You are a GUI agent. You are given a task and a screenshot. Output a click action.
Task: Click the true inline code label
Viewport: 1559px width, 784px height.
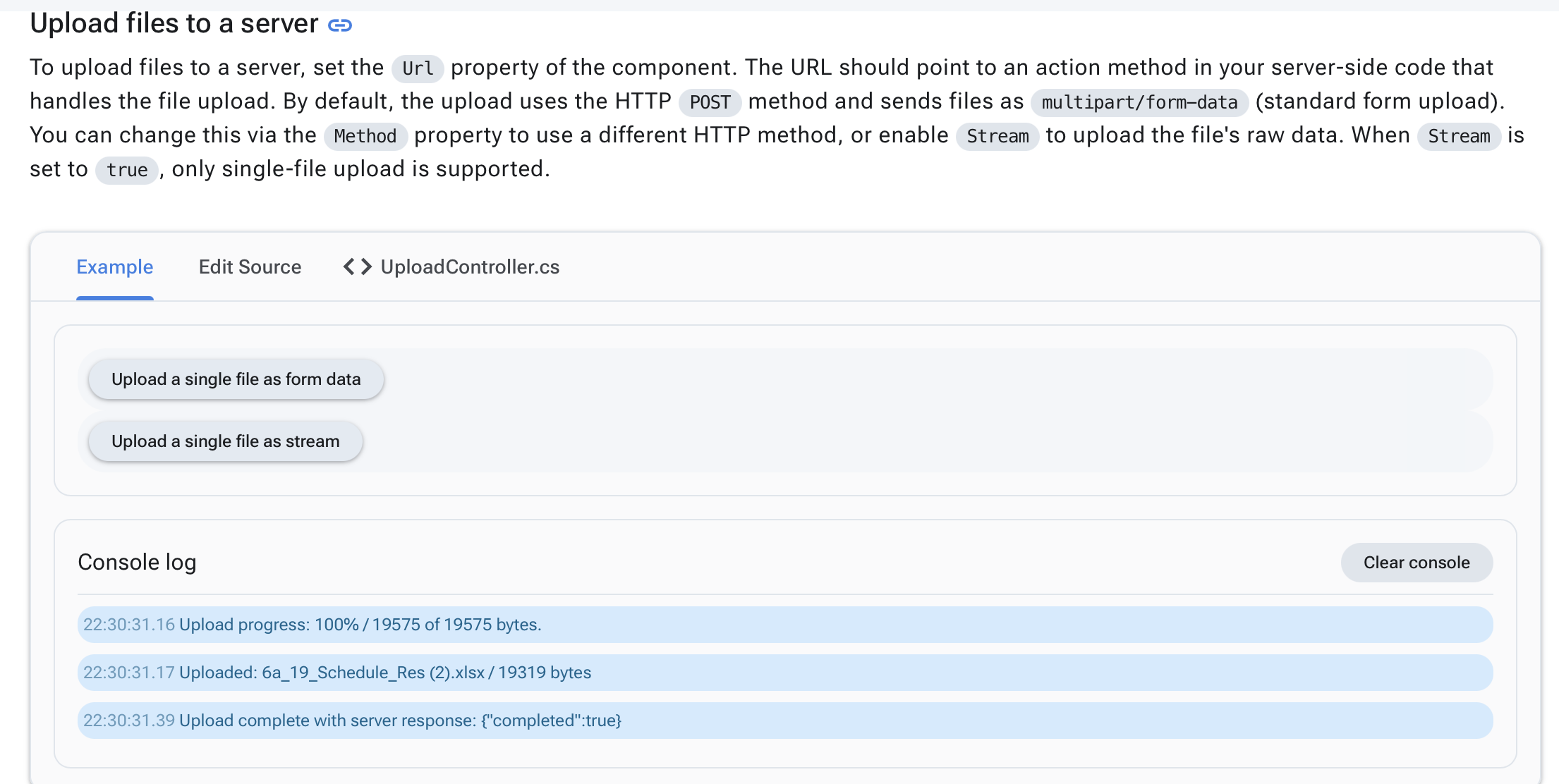pyautogui.click(x=127, y=170)
